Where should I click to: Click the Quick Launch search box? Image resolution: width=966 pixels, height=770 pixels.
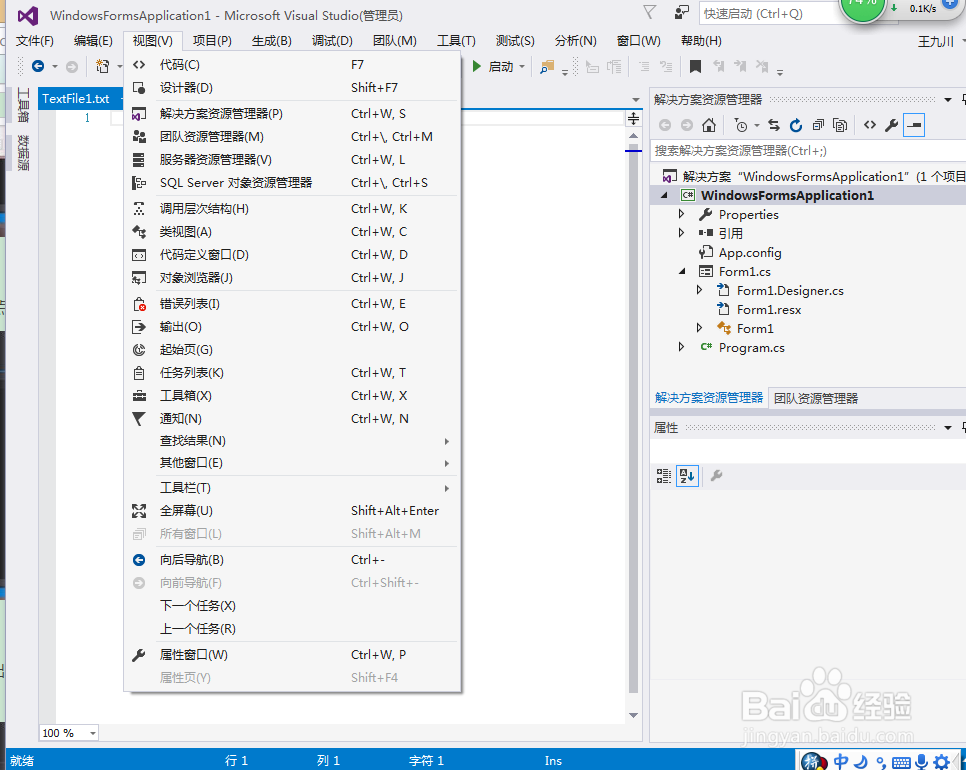click(769, 14)
